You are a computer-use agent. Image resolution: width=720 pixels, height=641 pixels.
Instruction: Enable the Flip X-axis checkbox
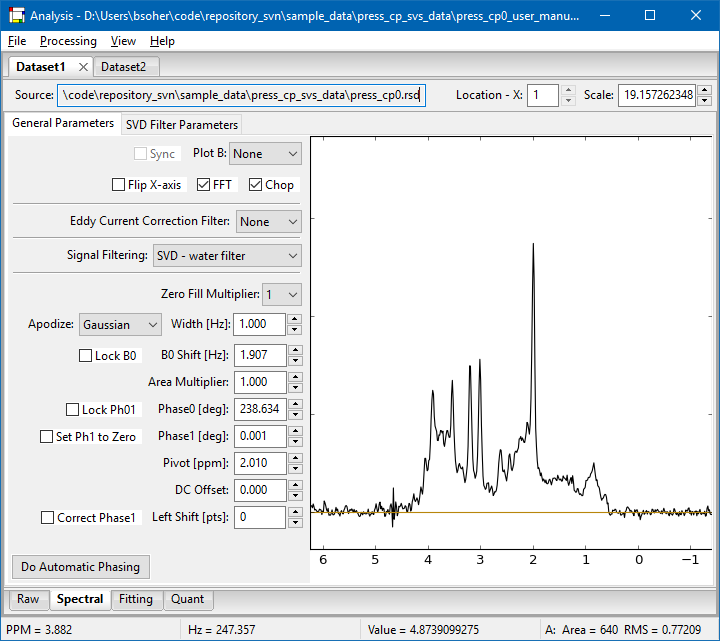119,185
